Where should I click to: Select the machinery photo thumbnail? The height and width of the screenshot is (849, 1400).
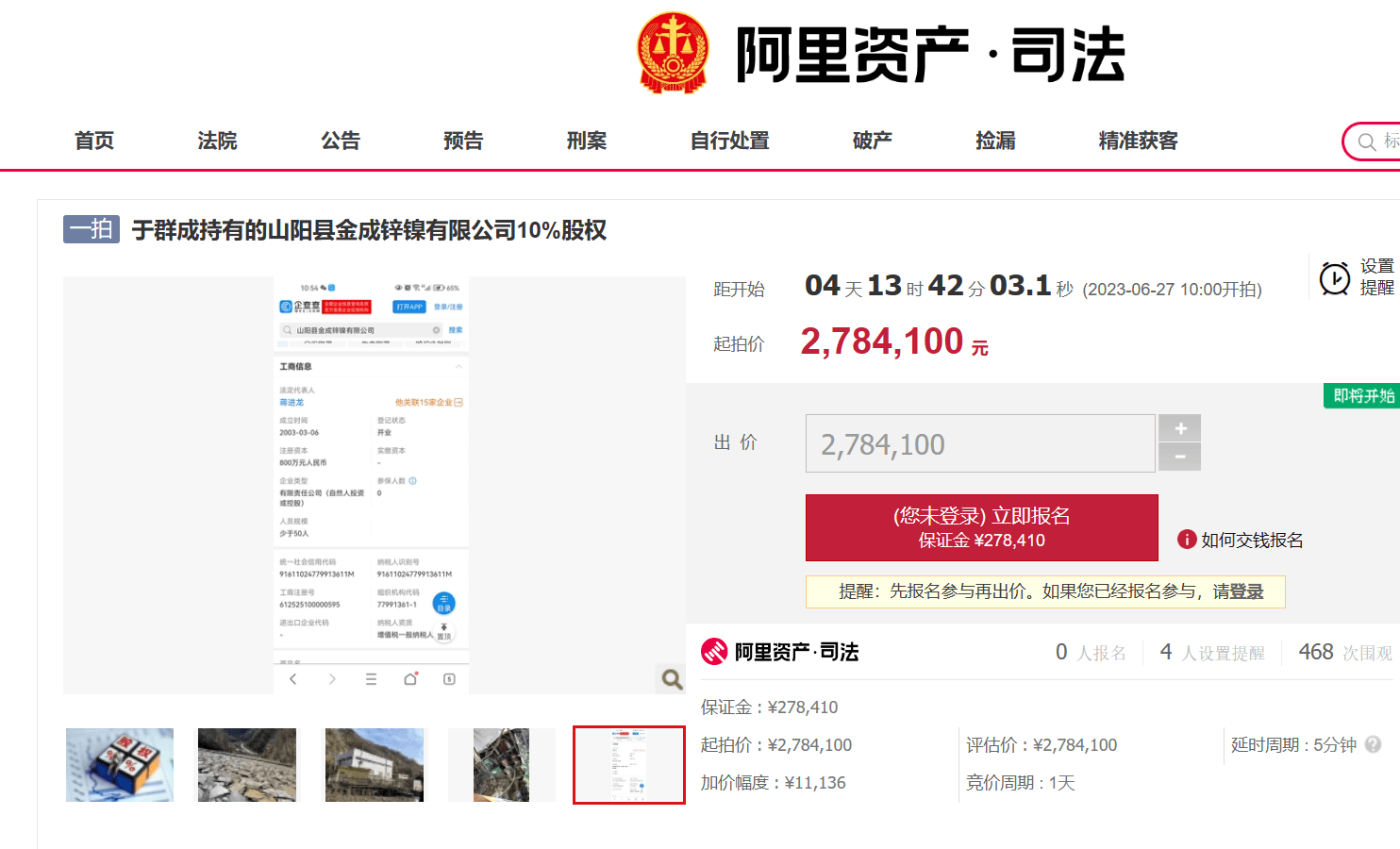pyautogui.click(x=501, y=765)
